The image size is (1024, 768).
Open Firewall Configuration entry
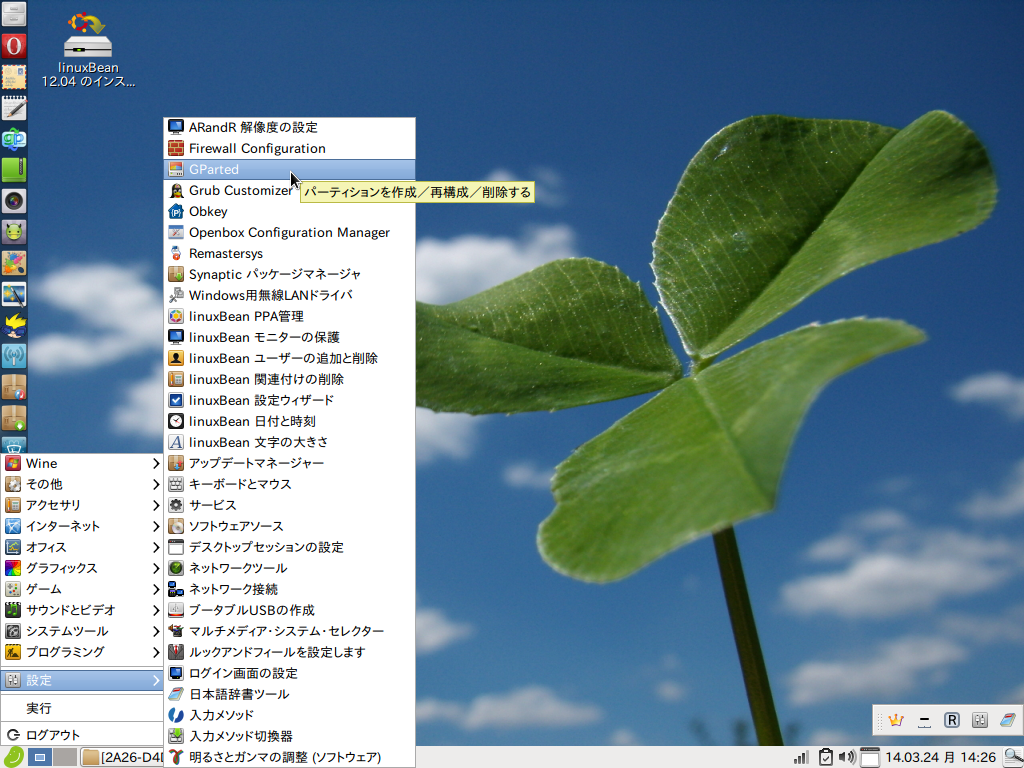coord(289,148)
